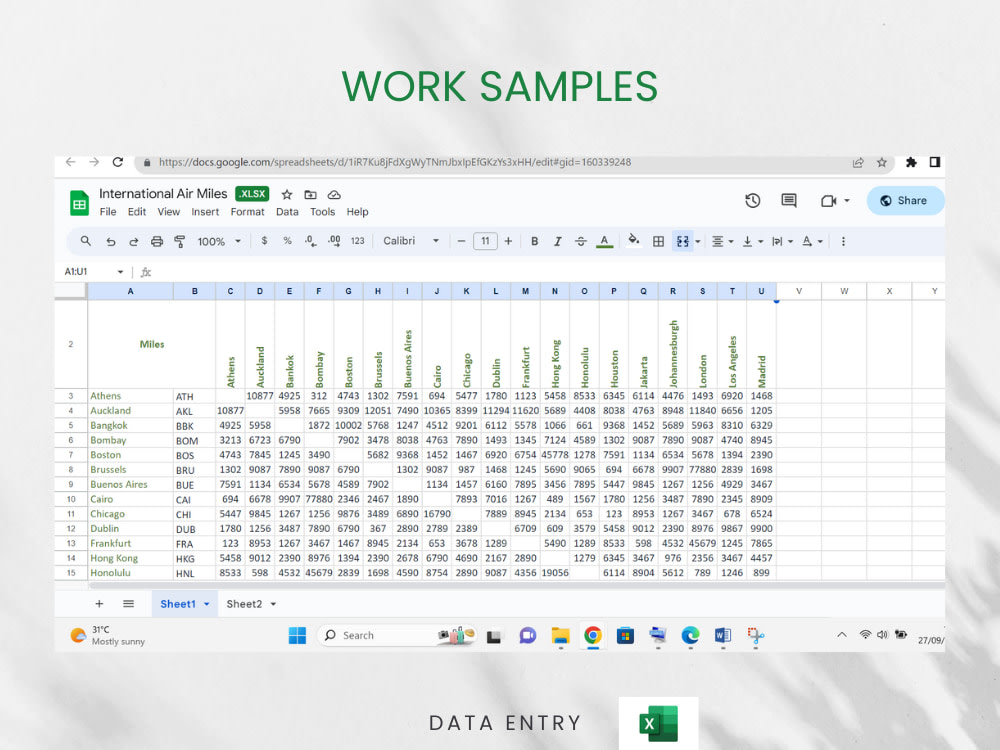This screenshot has height=750, width=1000.
Task: Open the File menu
Action: tap(108, 212)
